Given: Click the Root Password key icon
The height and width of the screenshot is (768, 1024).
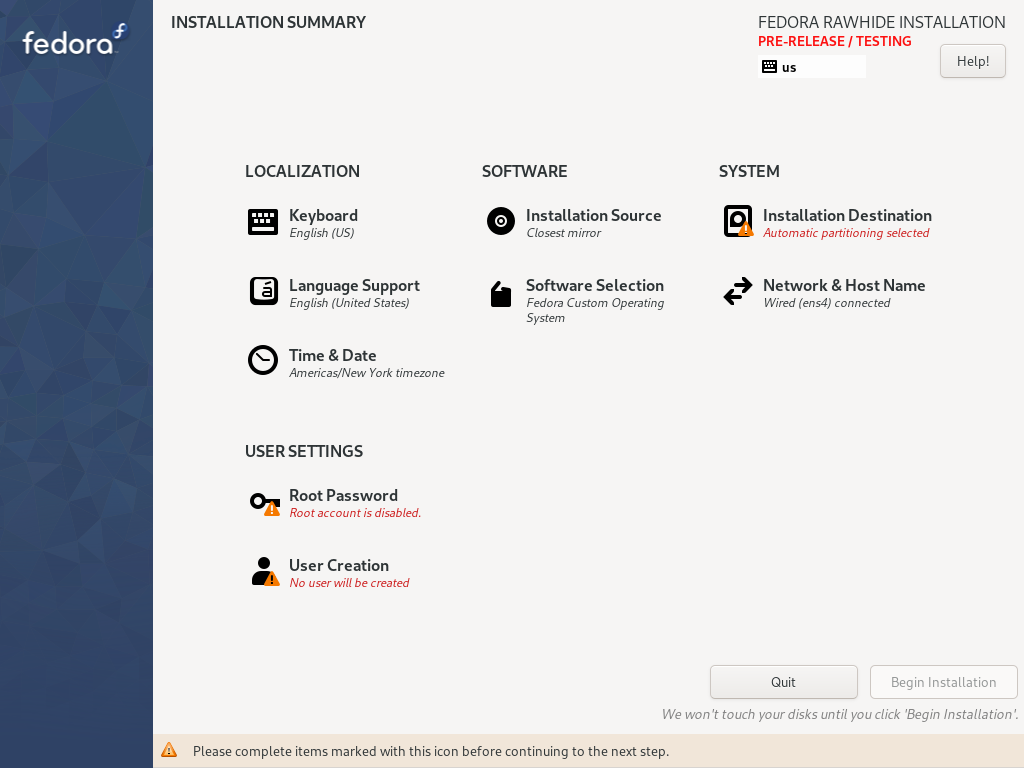Looking at the screenshot, I should [x=264, y=504].
